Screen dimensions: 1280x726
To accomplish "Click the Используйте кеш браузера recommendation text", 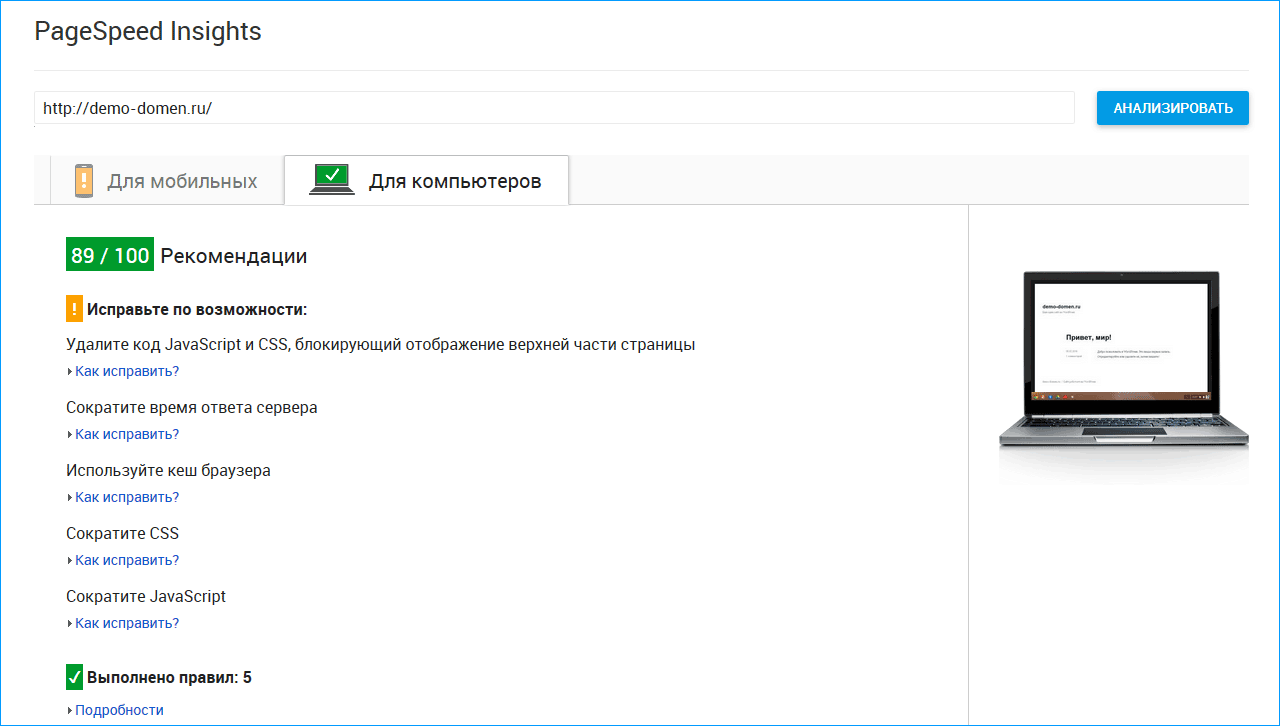I will (168, 470).
